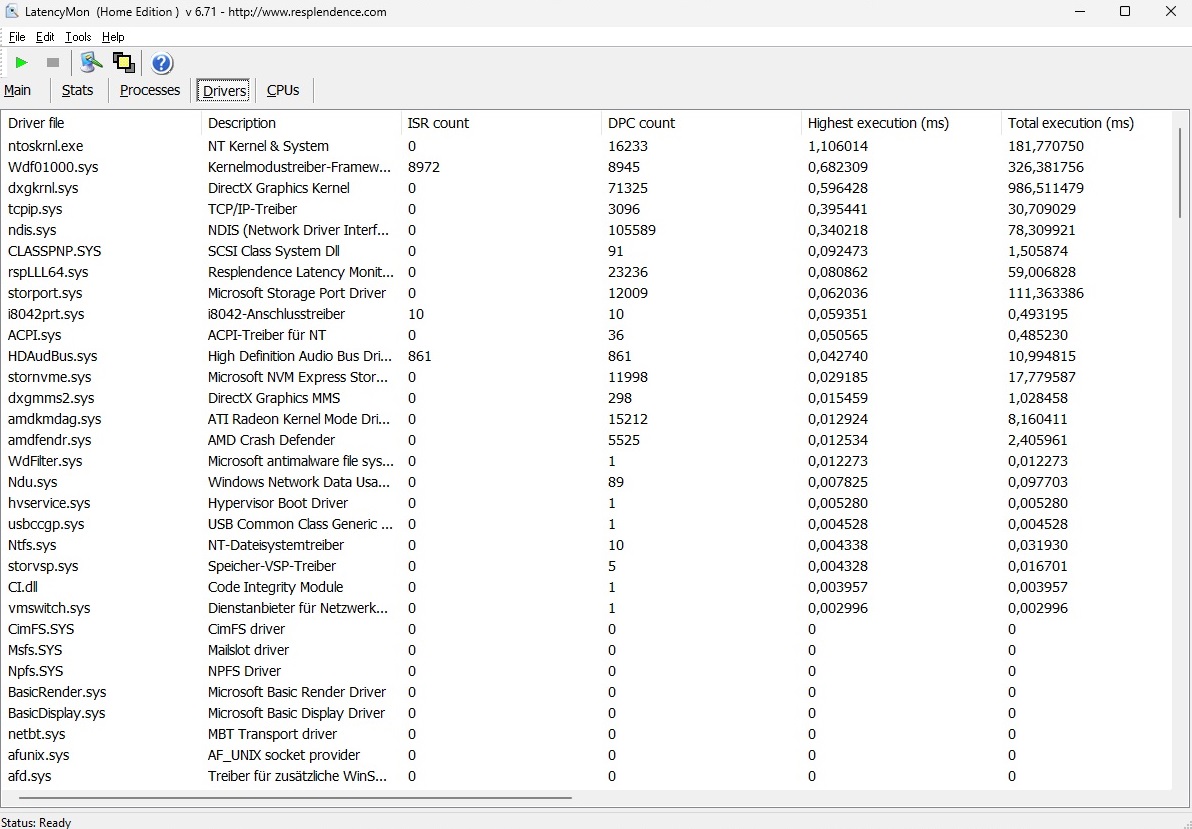Image resolution: width=1192 pixels, height=829 pixels.
Task: Open the Tools menu
Action: click(78, 37)
